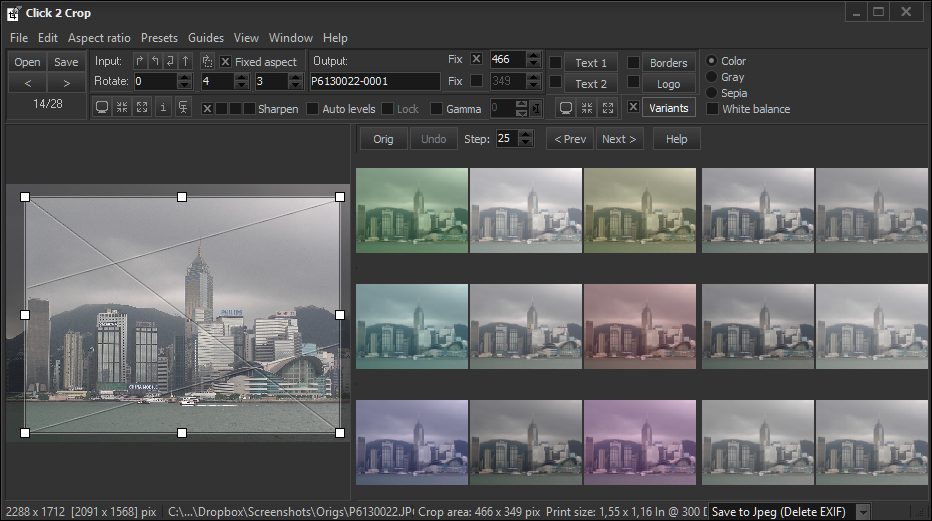Show image info with the i icon
932x521 pixels.
(x=163, y=108)
